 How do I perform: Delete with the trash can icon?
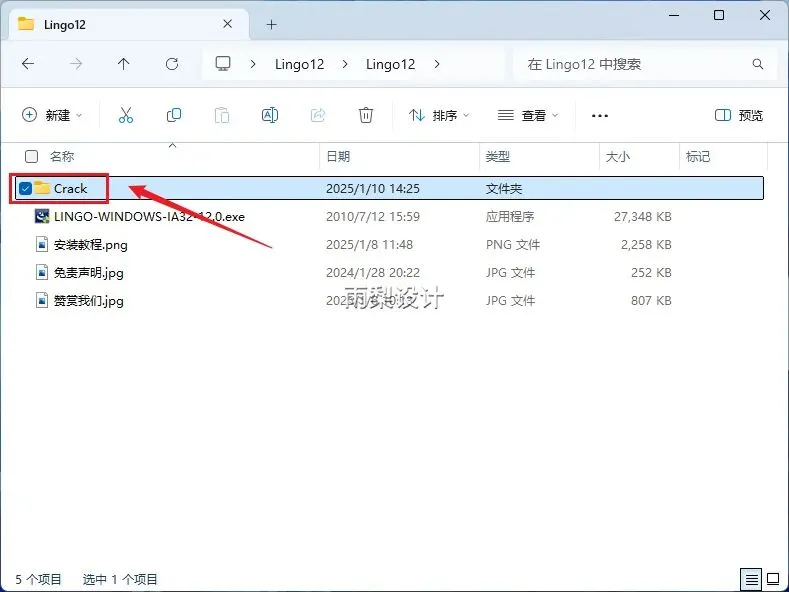[x=366, y=115]
